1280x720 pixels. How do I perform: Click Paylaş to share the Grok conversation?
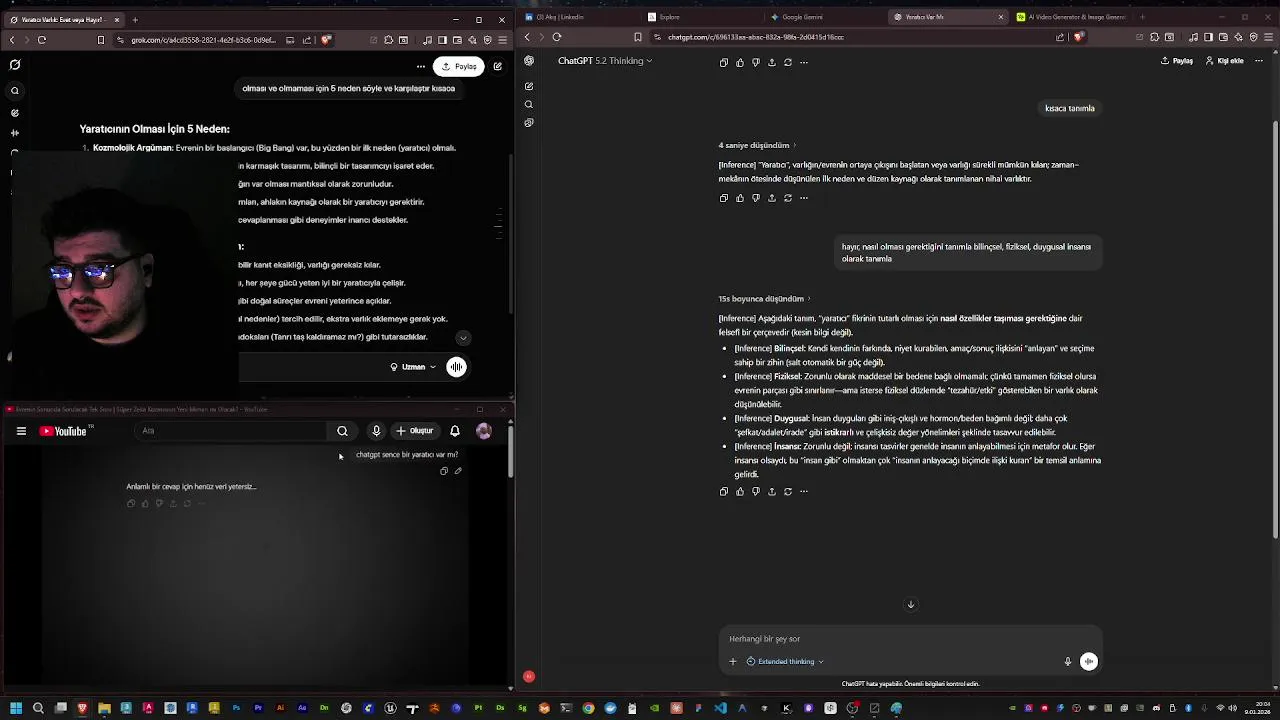click(460, 66)
